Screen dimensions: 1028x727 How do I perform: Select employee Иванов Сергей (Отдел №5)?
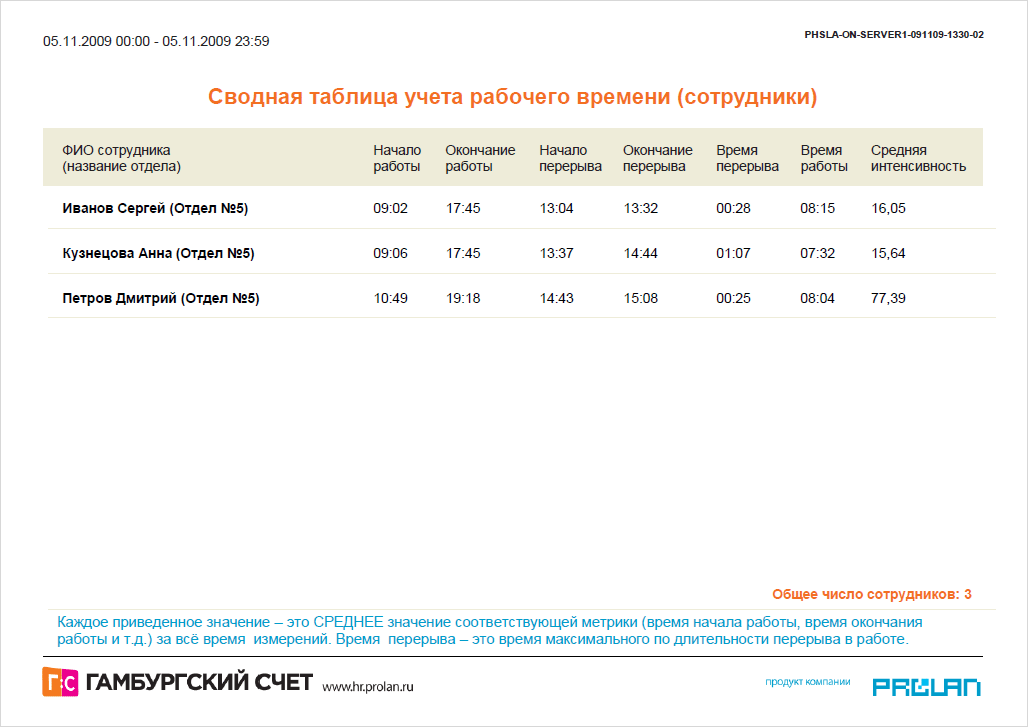coord(155,208)
